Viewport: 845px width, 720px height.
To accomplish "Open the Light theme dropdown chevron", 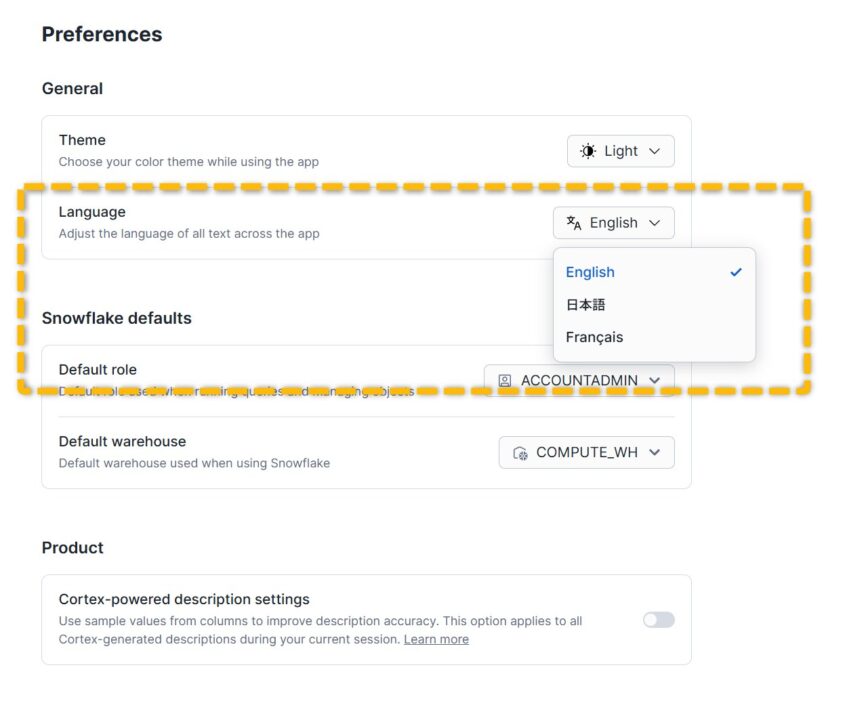I will [x=655, y=151].
